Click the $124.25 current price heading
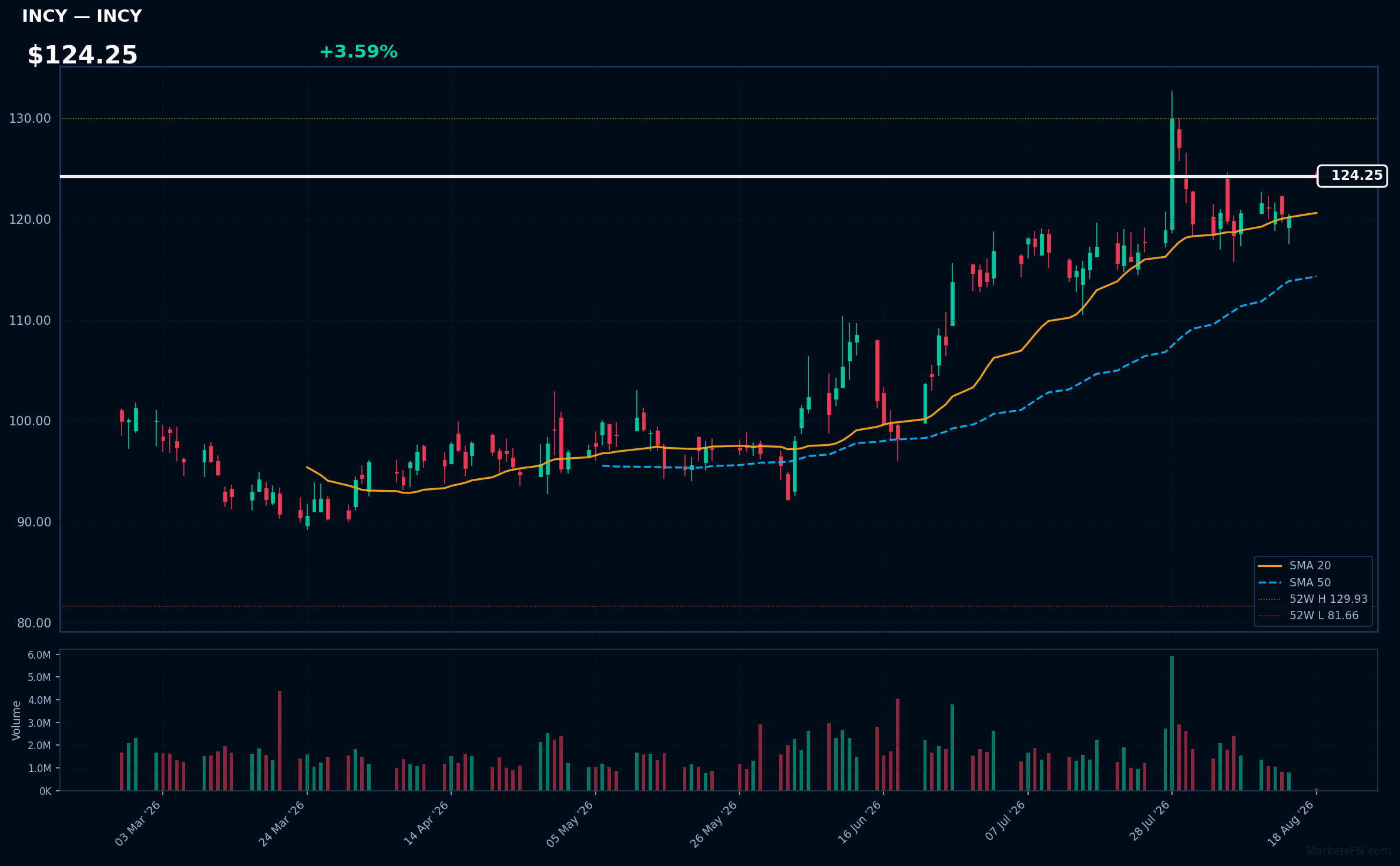1400x866 pixels. tap(82, 55)
